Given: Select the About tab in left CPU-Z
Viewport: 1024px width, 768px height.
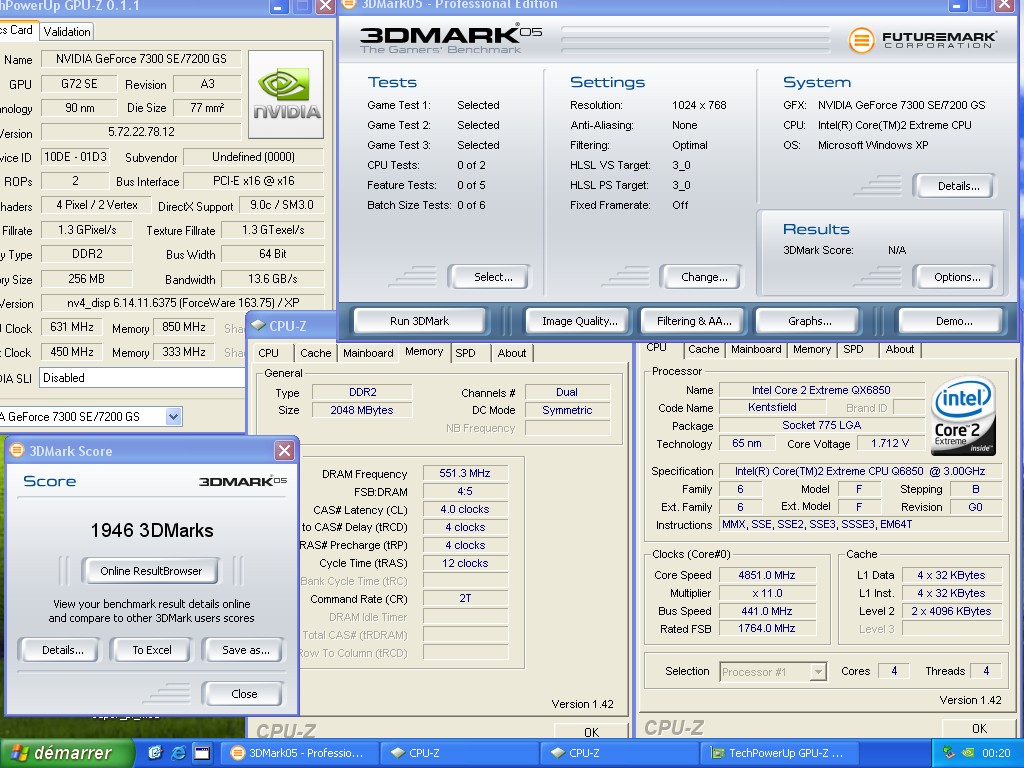Looking at the screenshot, I should pyautogui.click(x=512, y=353).
